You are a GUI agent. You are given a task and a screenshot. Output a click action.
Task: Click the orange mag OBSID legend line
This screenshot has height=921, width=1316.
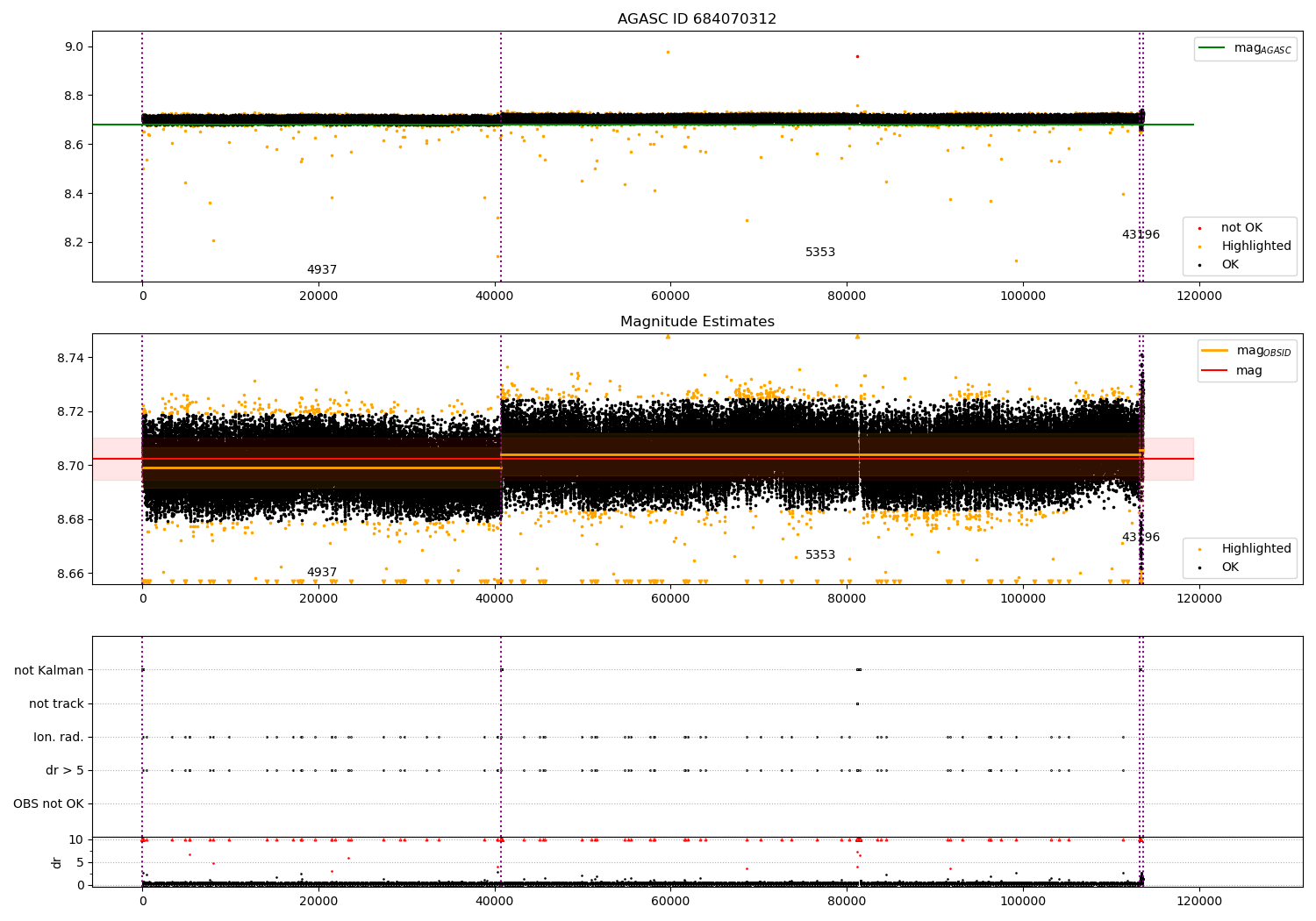1215,350
